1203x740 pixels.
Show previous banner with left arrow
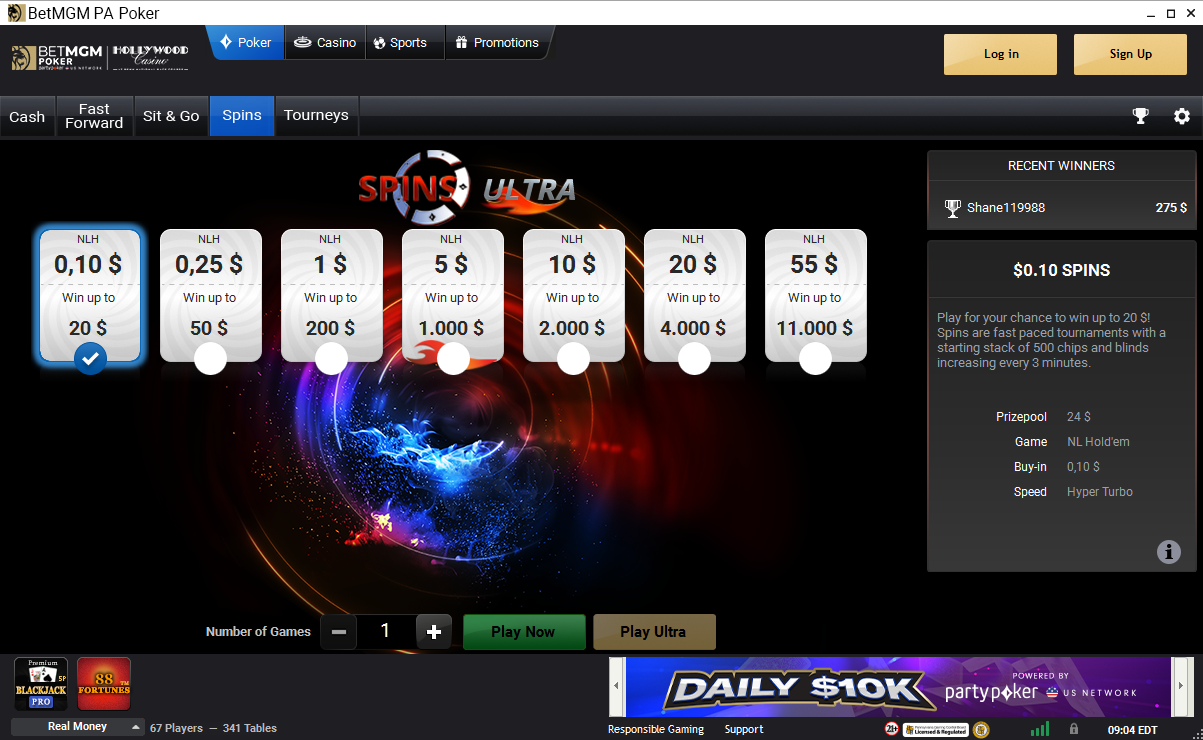pyautogui.click(x=616, y=685)
